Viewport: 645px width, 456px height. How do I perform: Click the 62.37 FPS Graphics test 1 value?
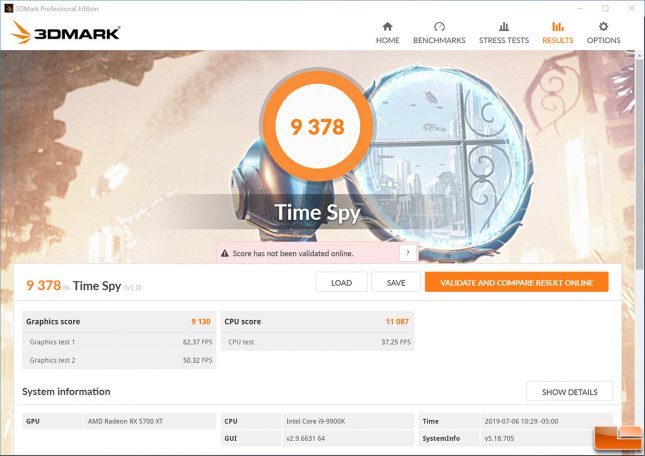pyautogui.click(x=197, y=342)
